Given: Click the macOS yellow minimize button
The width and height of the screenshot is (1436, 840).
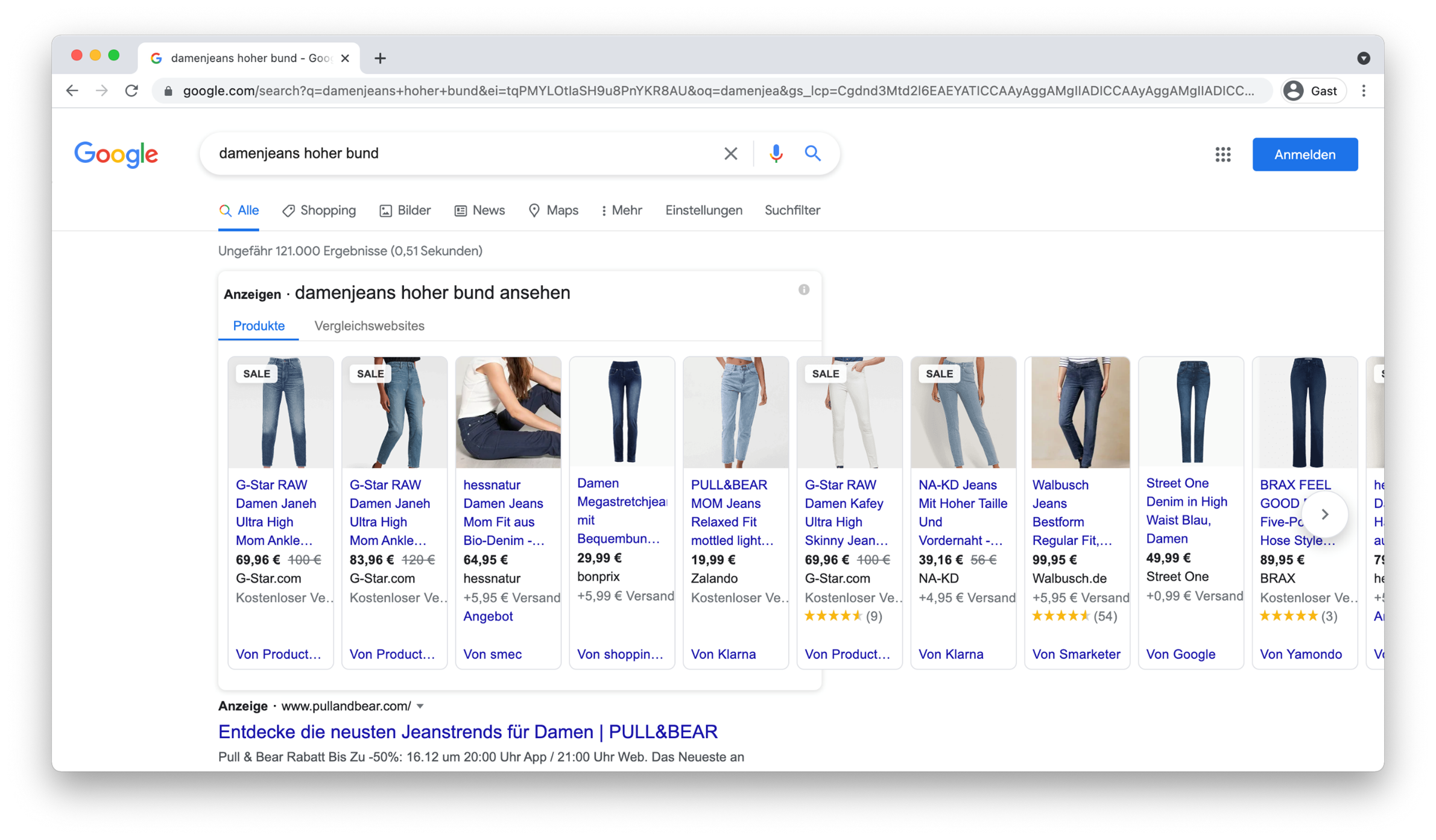Looking at the screenshot, I should 95,55.
